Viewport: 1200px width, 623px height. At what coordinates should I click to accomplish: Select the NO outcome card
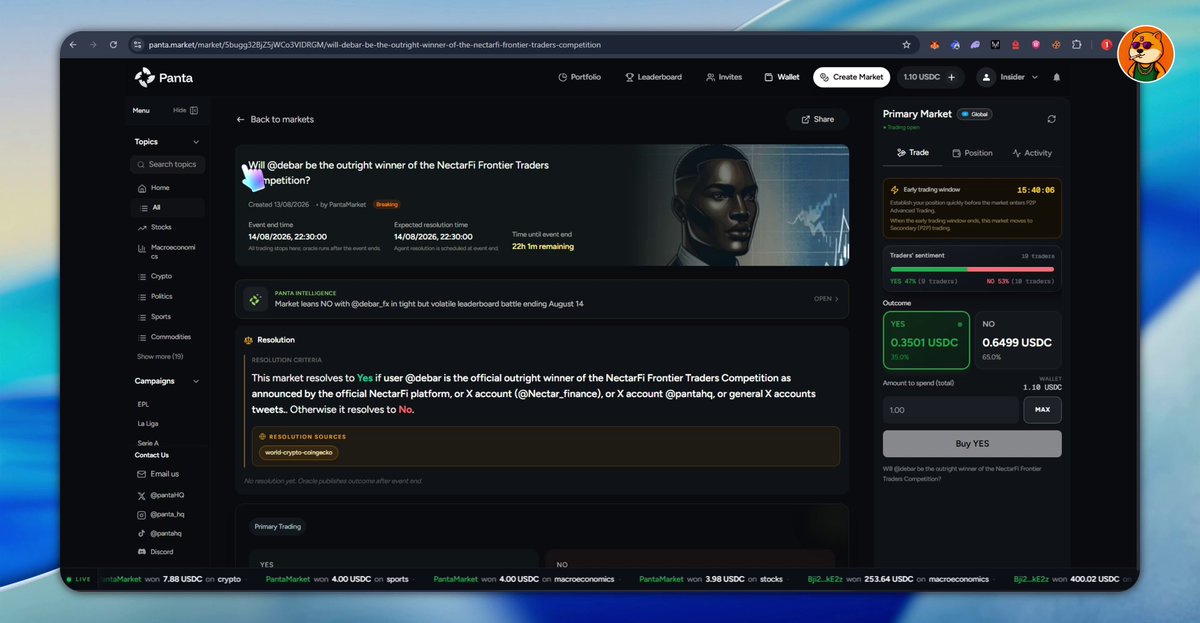click(x=1018, y=340)
